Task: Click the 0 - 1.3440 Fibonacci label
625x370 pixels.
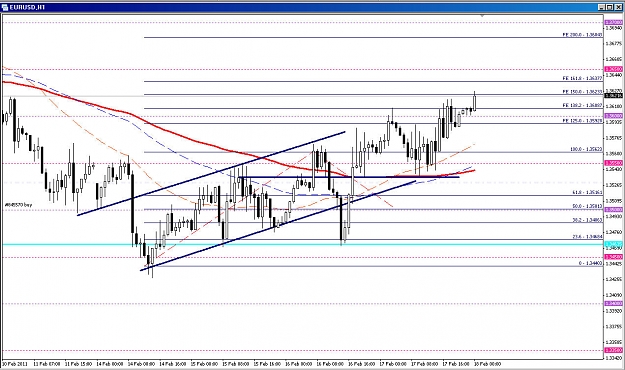Action: click(590, 264)
